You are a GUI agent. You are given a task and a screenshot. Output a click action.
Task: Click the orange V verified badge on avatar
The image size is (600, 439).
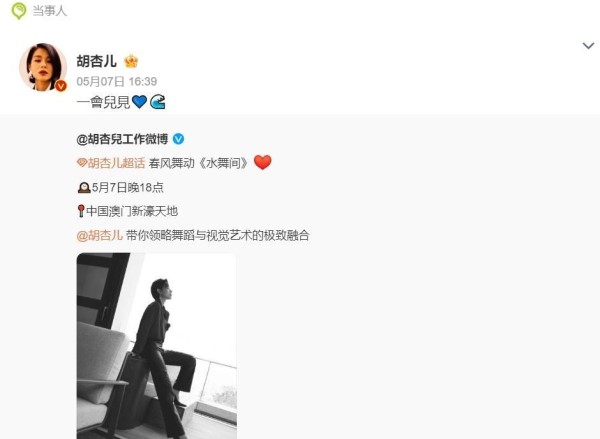(60, 86)
